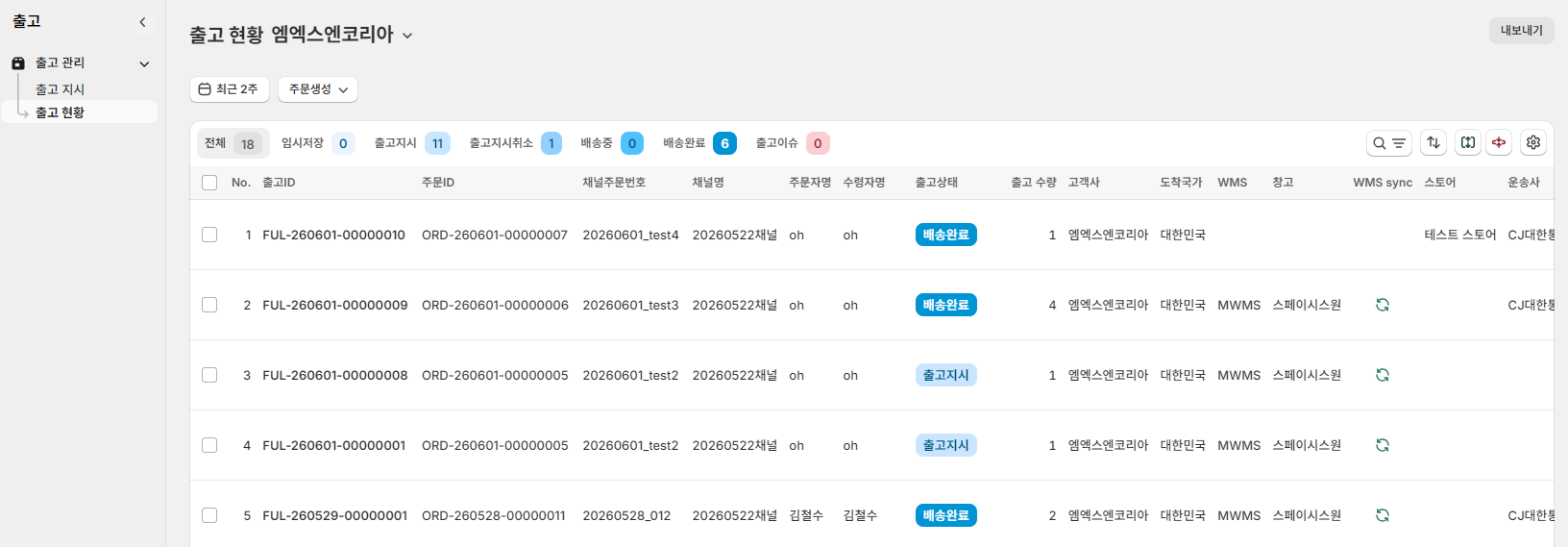The height and width of the screenshot is (547, 1568).
Task: Click channel order number 20260601_test3
Action: pos(630,305)
